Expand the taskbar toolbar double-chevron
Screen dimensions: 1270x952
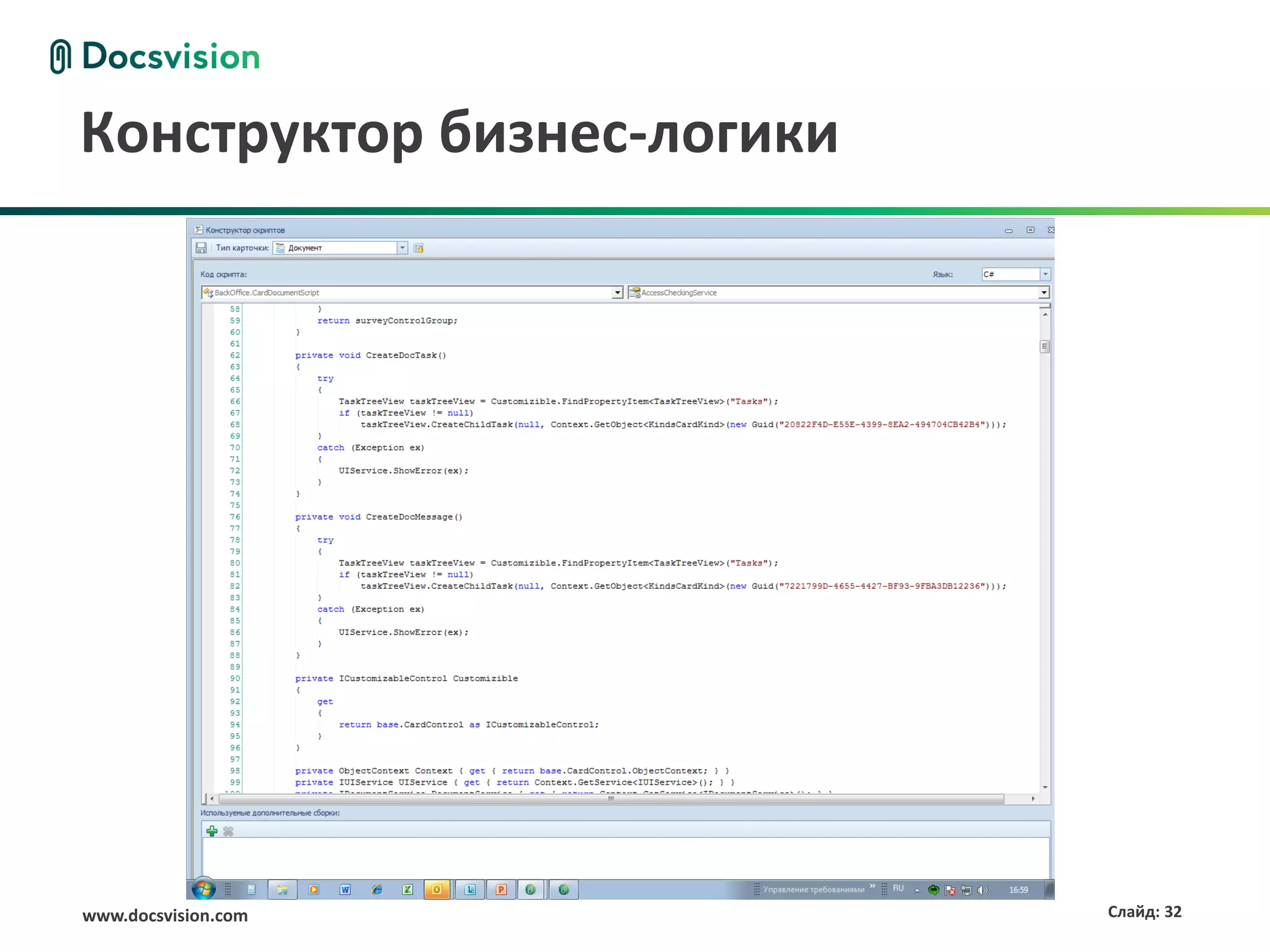point(873,886)
